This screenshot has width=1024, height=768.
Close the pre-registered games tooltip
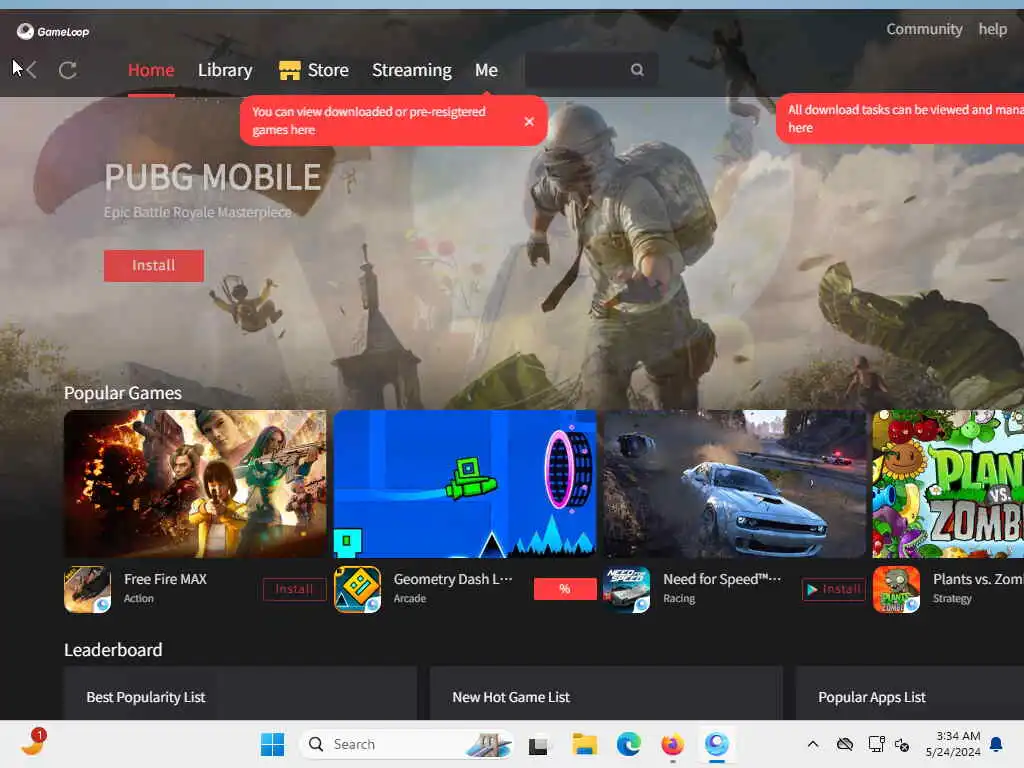(x=529, y=121)
